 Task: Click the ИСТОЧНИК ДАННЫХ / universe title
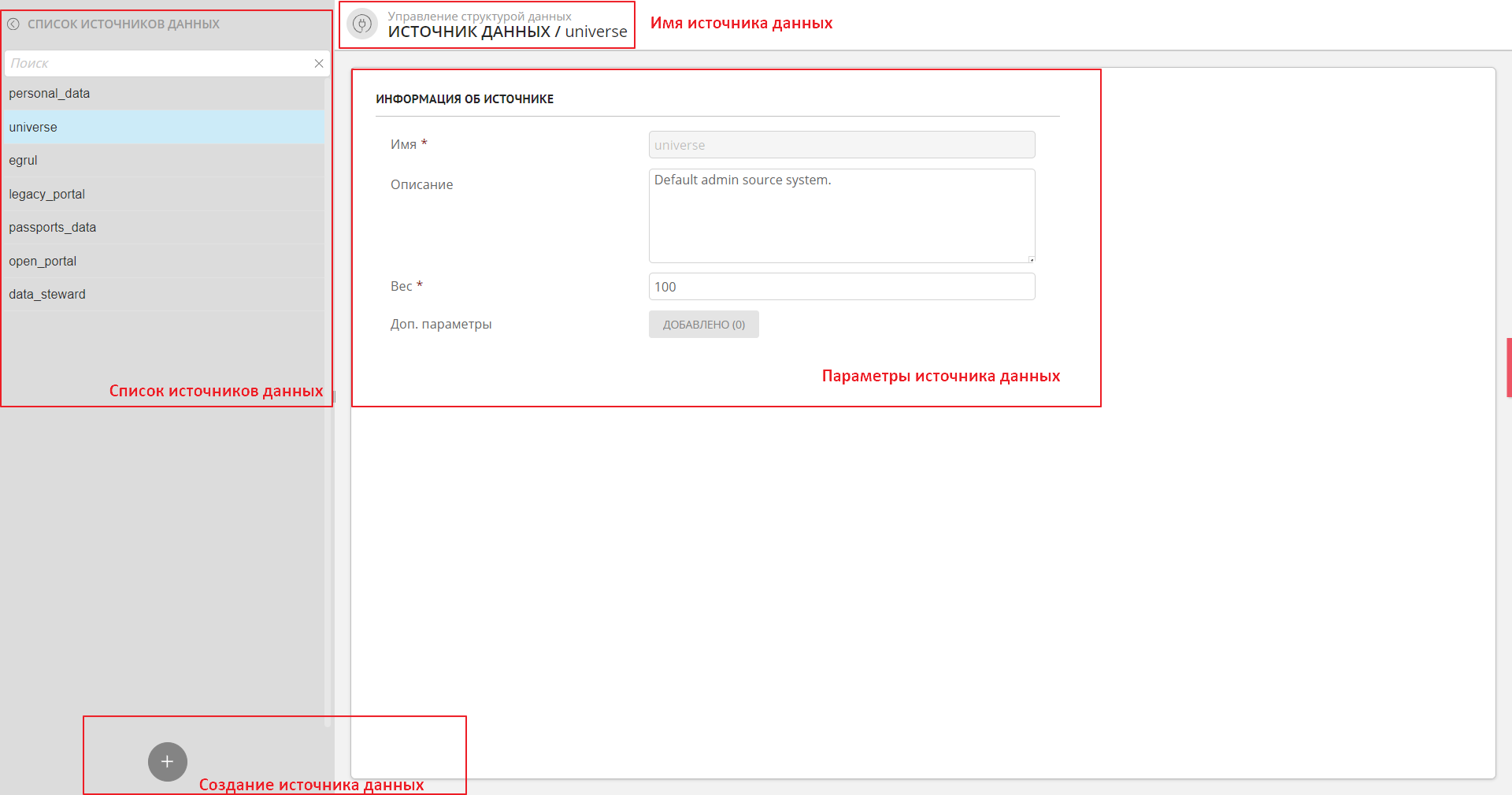pyautogui.click(x=507, y=32)
